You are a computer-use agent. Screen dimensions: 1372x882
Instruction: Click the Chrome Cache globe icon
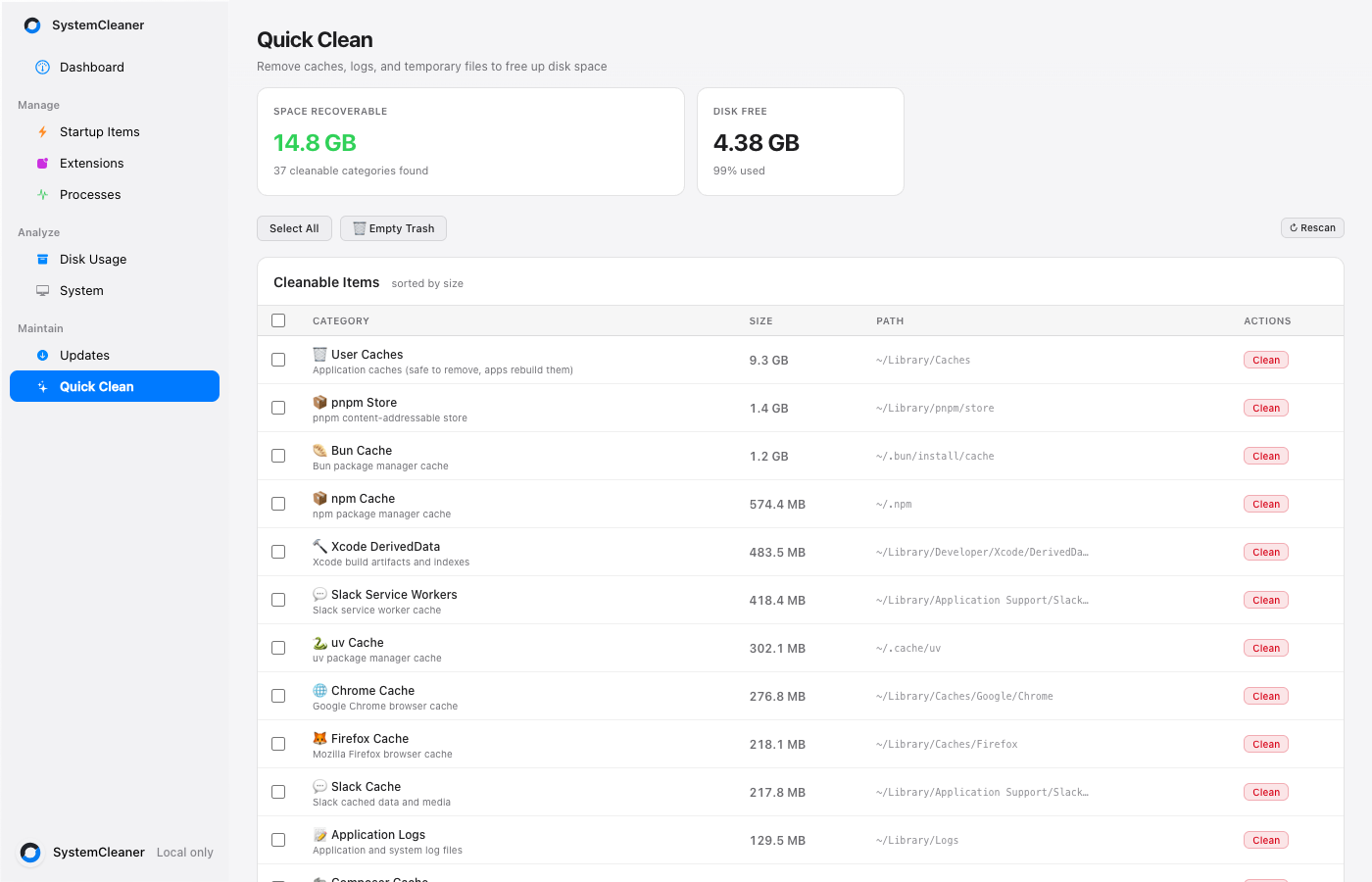[x=319, y=690]
